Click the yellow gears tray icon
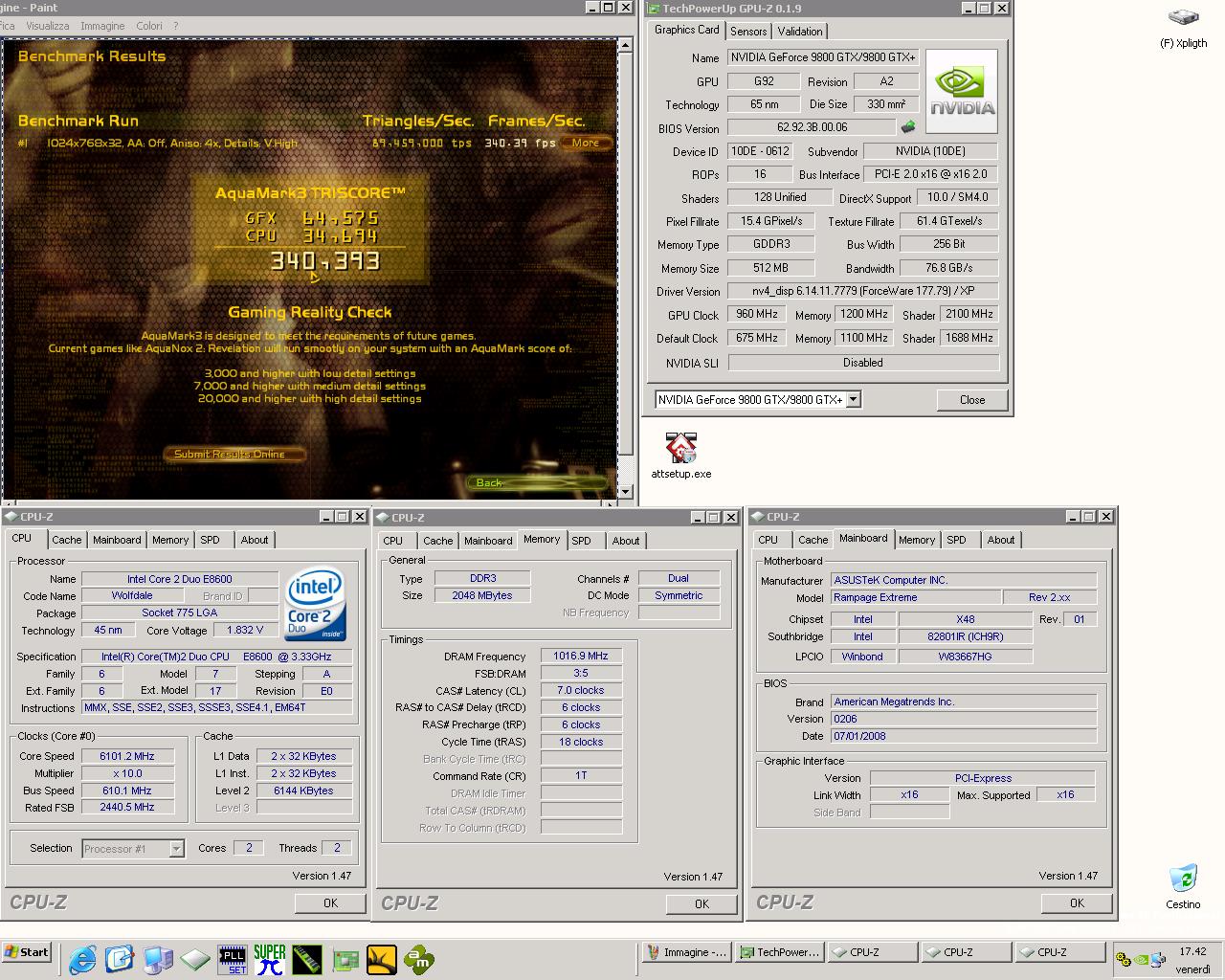Viewport: 1225px width, 980px height. 1125,959
